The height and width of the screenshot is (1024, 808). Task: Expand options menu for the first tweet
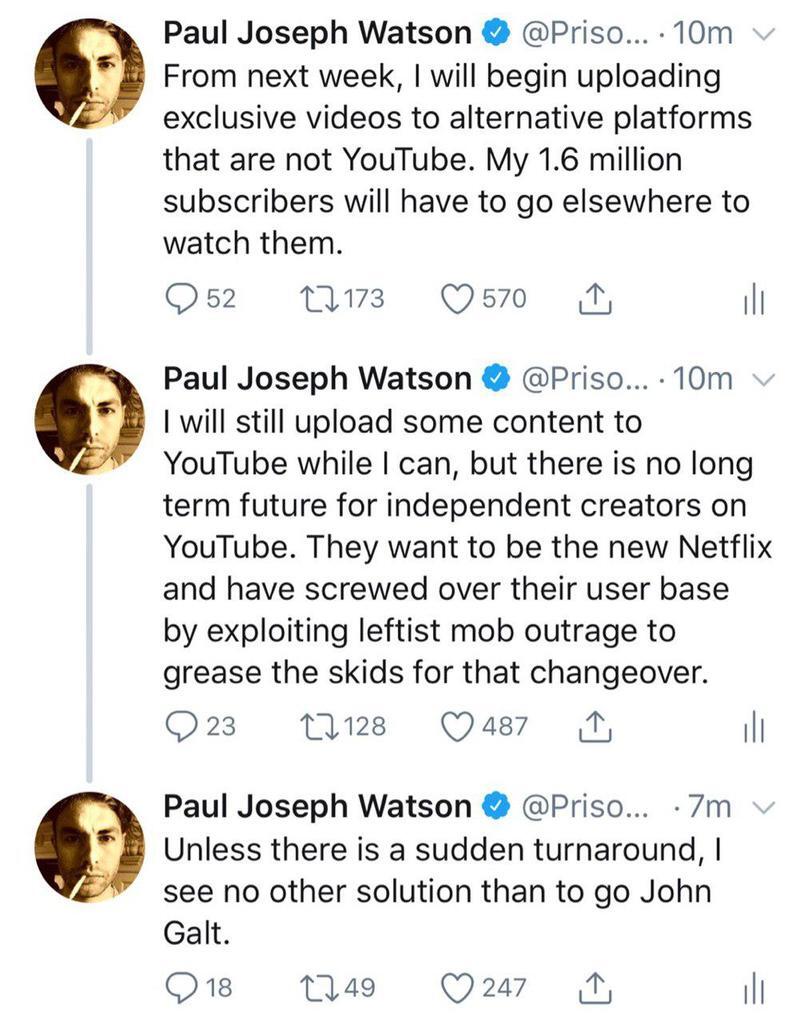pyautogui.click(x=761, y=35)
